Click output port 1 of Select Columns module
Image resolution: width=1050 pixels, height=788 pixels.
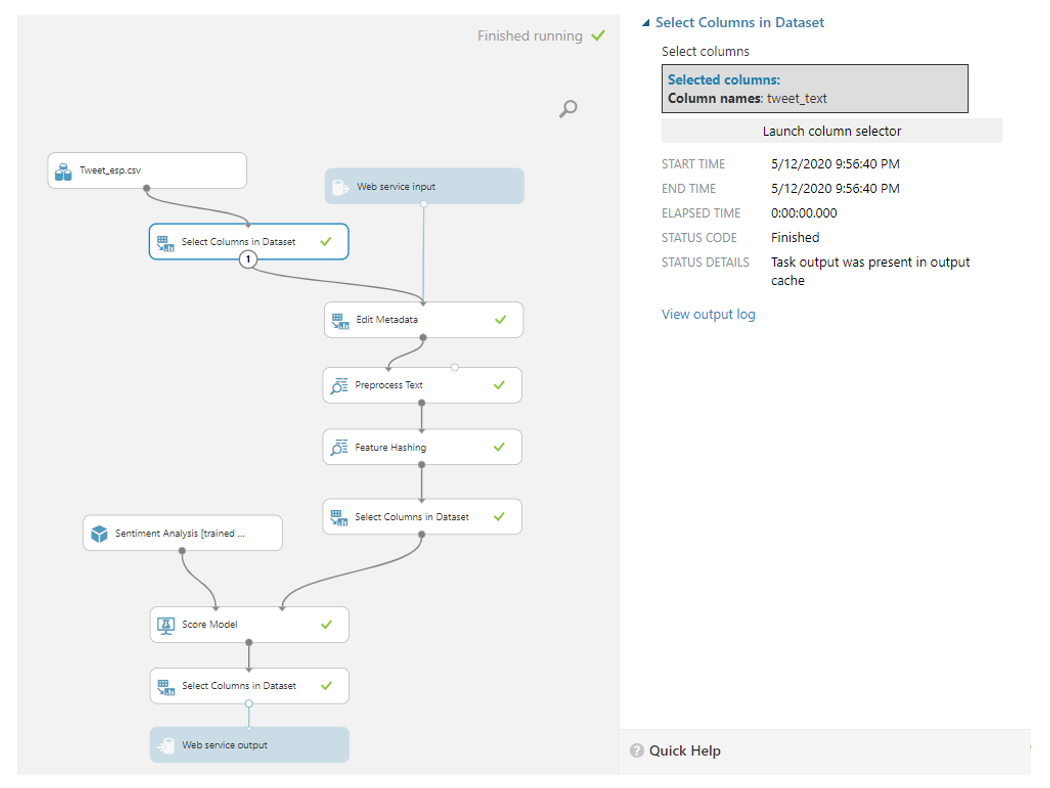(249, 260)
